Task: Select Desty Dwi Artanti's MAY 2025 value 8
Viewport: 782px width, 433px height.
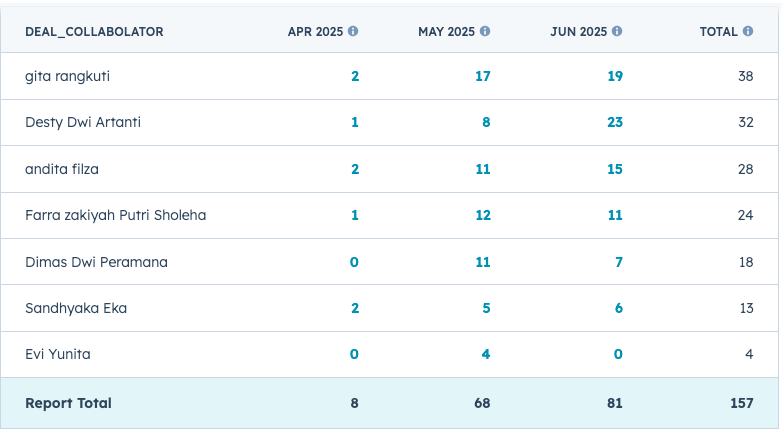Action: click(x=486, y=122)
